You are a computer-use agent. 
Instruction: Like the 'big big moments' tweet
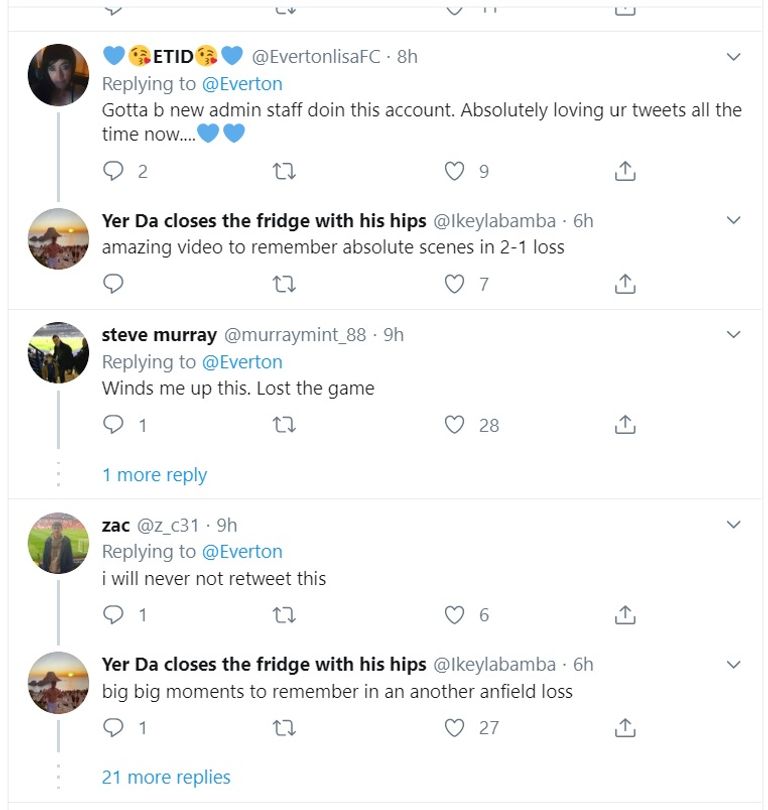pos(455,728)
